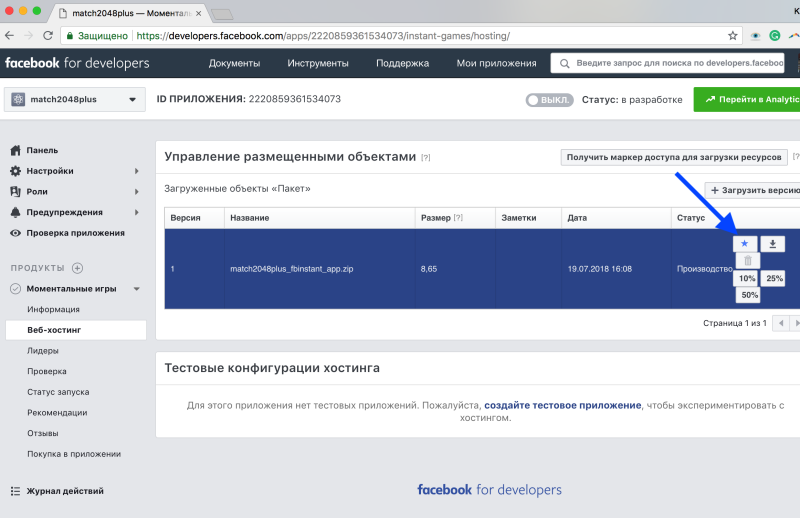Click the browser address bar URL
Viewport: 800px width, 518px height.
click(x=323, y=36)
